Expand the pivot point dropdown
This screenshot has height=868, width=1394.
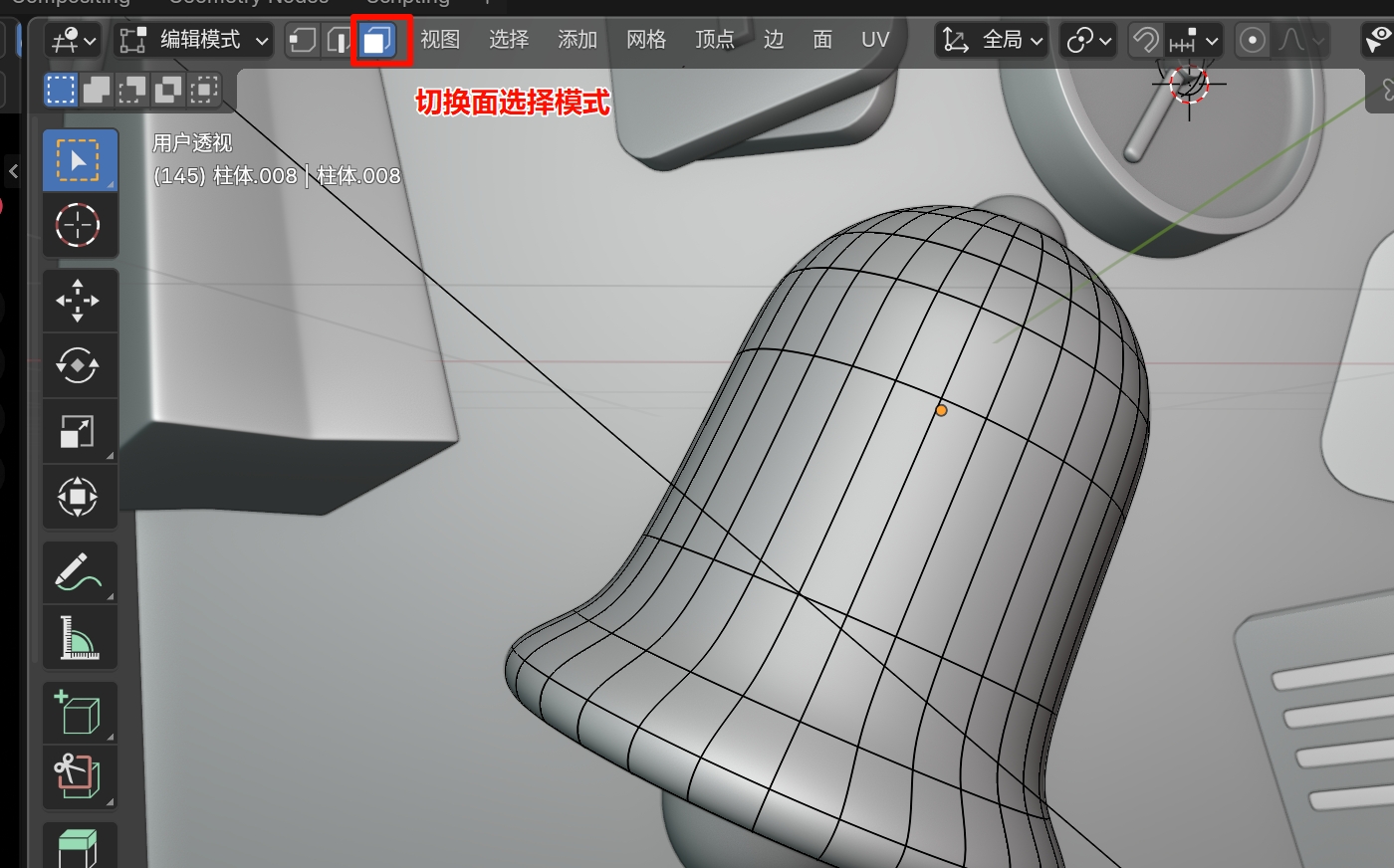tap(1087, 40)
